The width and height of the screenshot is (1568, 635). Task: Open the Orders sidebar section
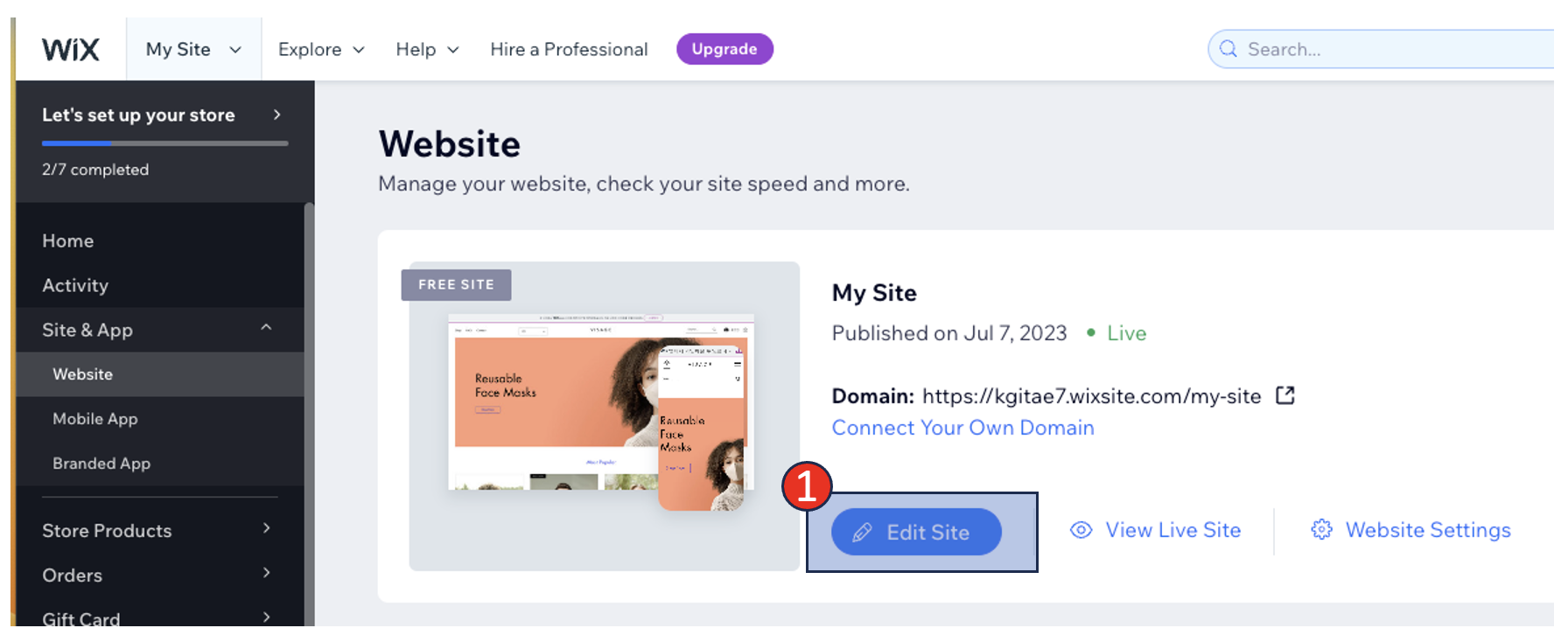[x=160, y=575]
